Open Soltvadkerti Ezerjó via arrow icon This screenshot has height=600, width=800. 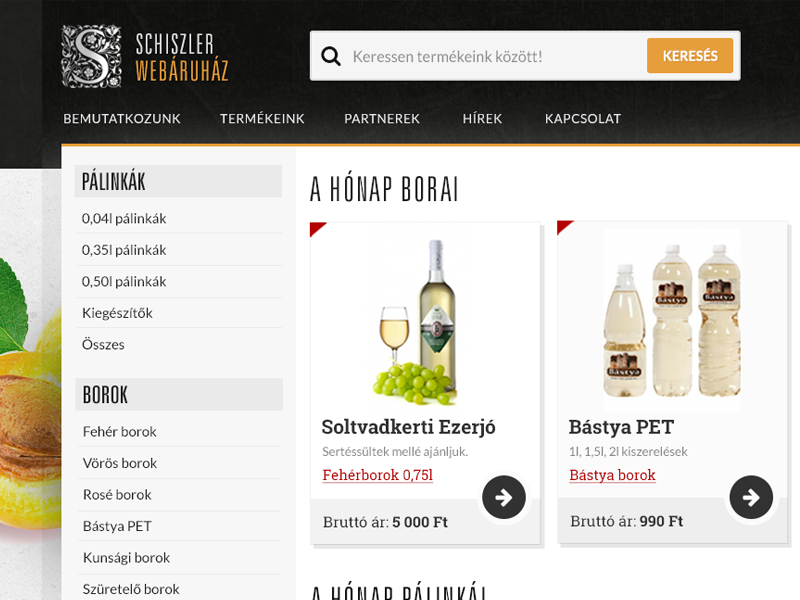coord(504,497)
